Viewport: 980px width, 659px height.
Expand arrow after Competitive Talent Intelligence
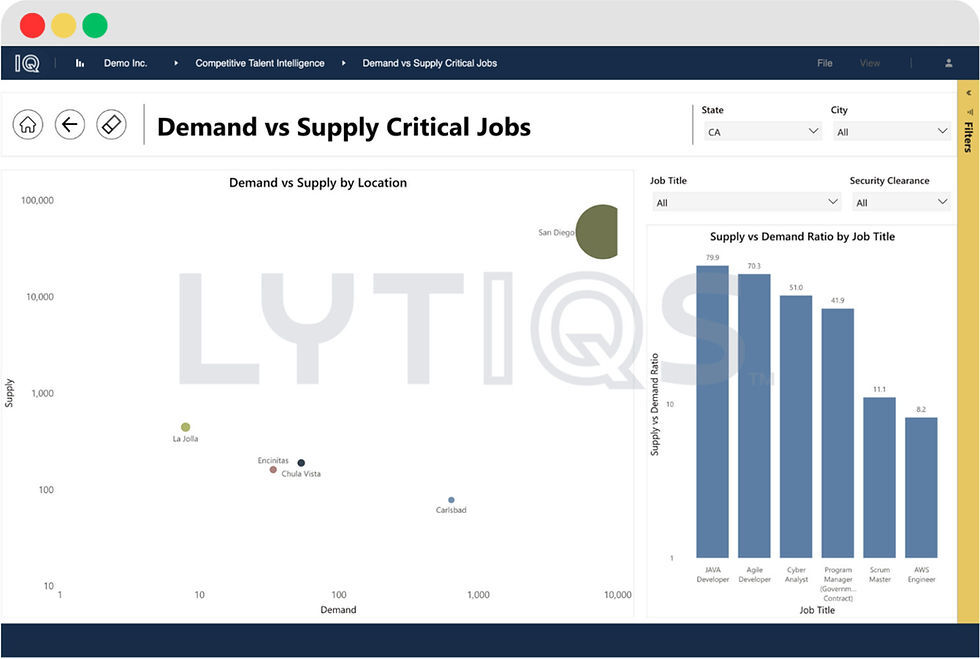344,63
